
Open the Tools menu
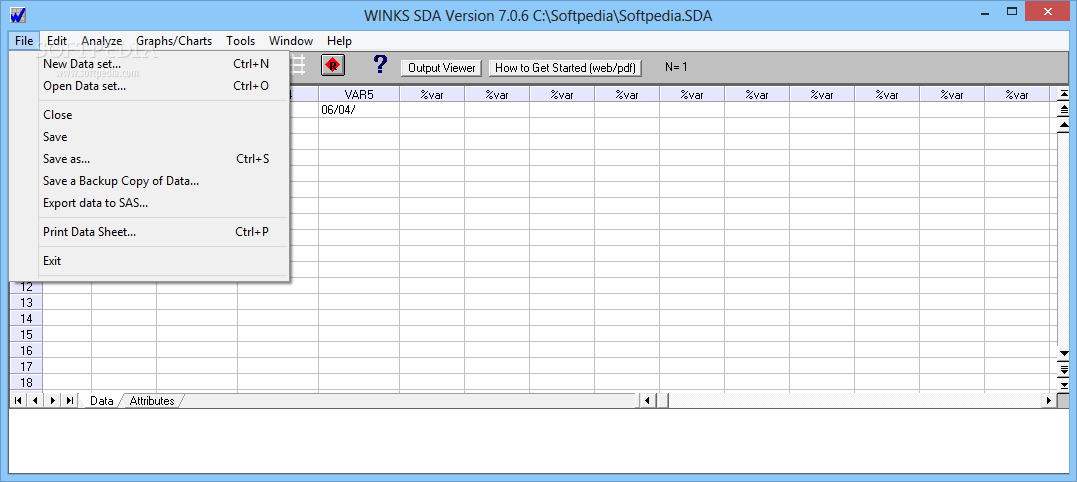(240, 41)
